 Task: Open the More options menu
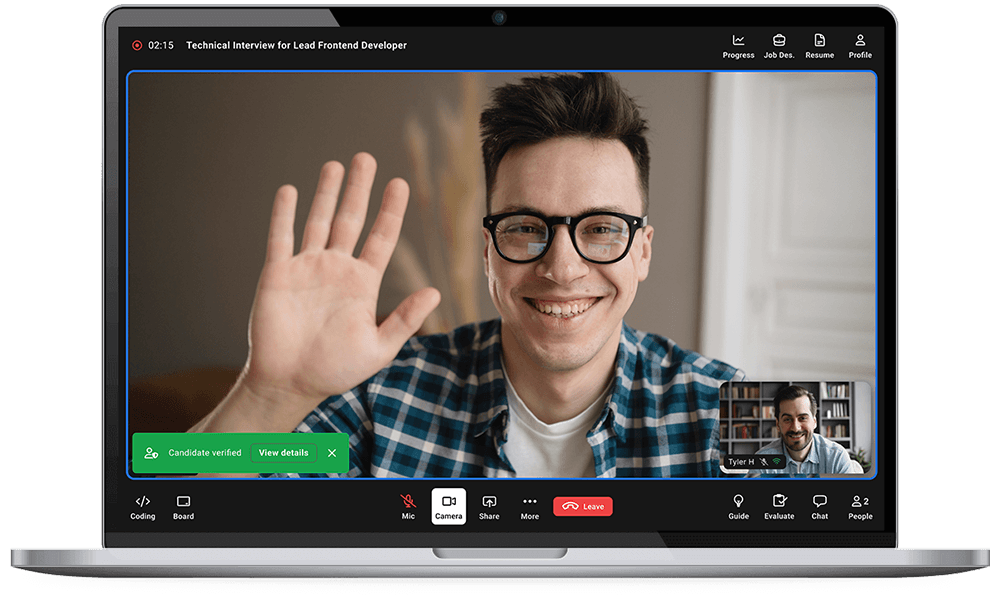[x=529, y=506]
